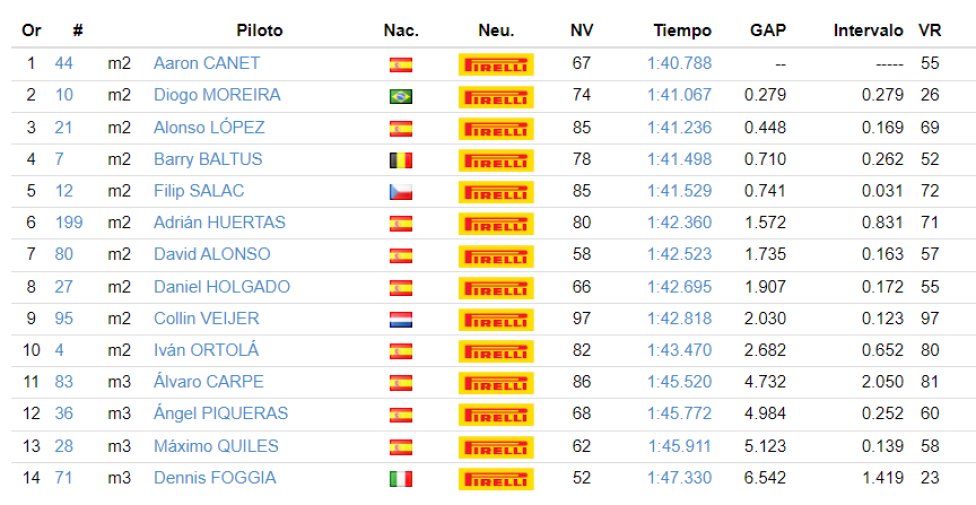Viewport: 976px width, 505px height.
Task: Select rider number 199 link
Action: pos(68,222)
